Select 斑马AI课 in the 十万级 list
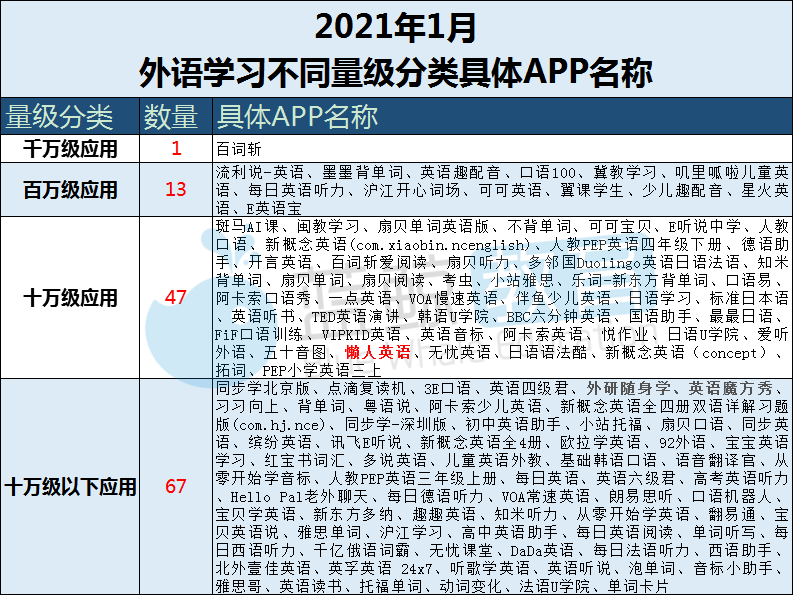 click(x=246, y=227)
